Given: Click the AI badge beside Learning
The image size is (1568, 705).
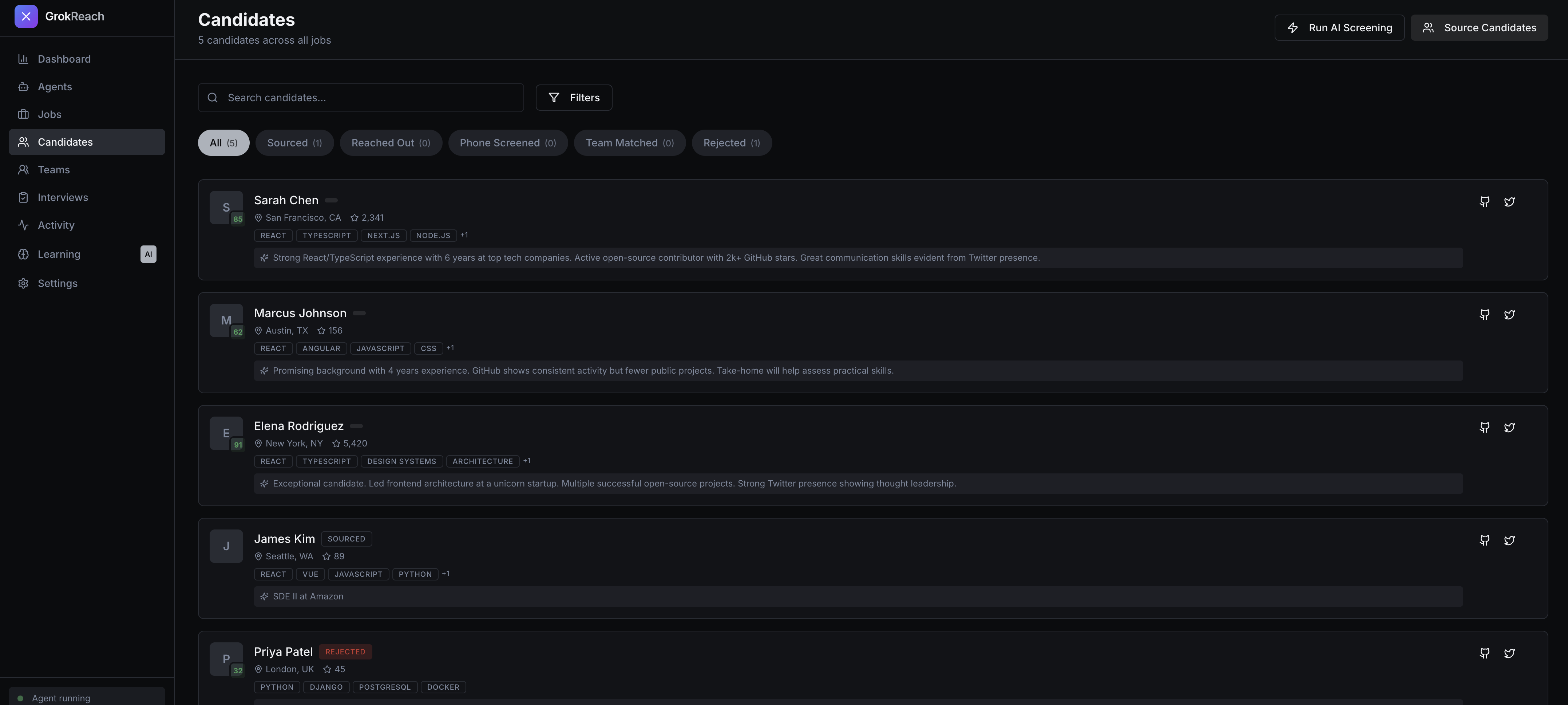Looking at the screenshot, I should (x=148, y=255).
